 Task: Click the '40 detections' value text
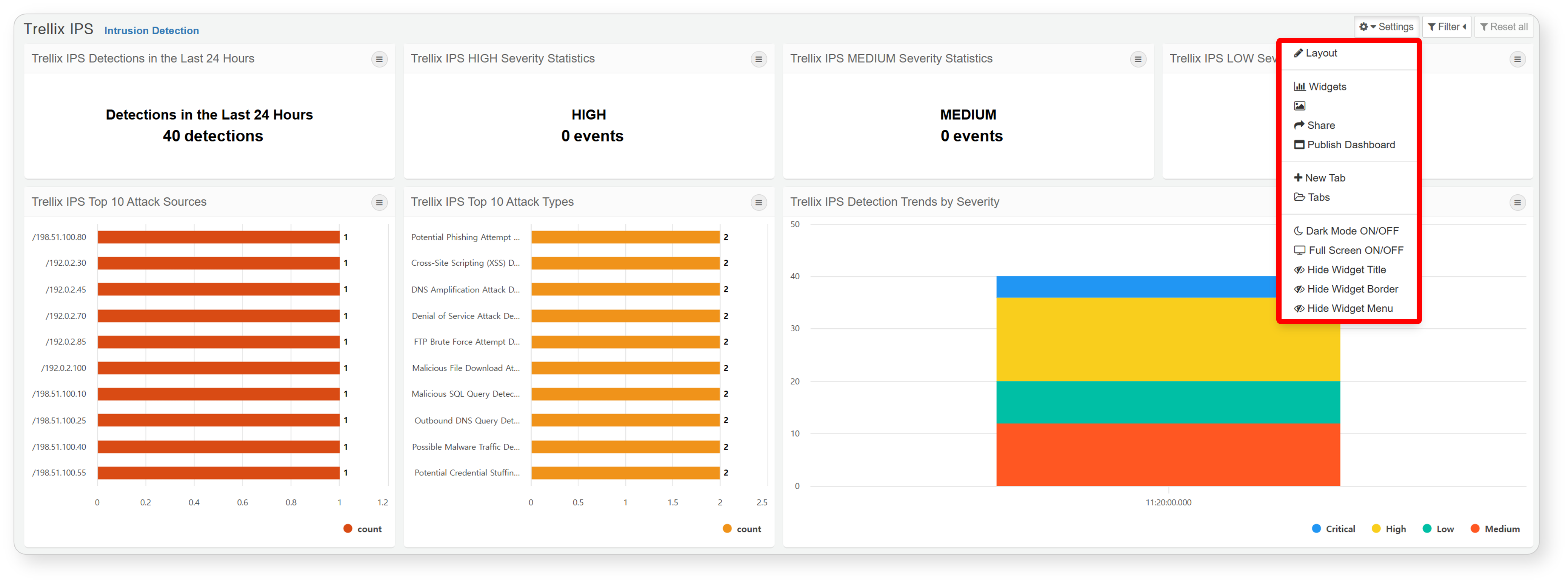click(x=212, y=136)
